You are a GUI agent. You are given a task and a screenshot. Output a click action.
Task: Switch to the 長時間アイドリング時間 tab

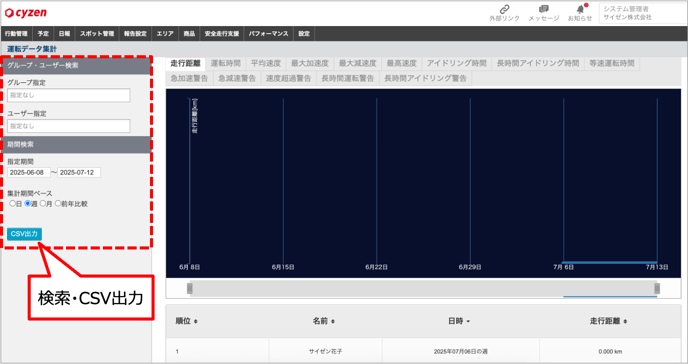click(538, 63)
